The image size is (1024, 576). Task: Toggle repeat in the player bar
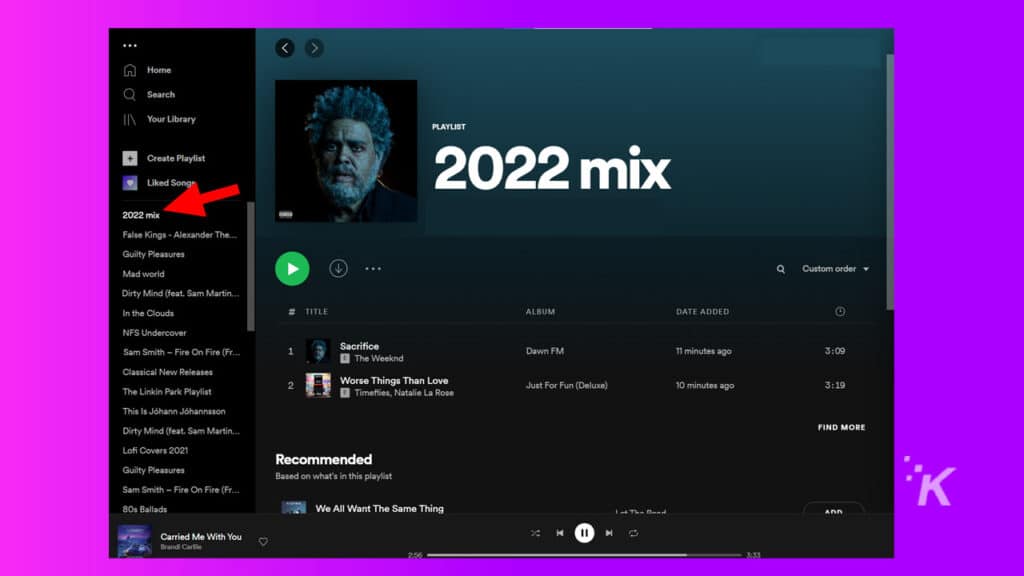[x=633, y=534]
